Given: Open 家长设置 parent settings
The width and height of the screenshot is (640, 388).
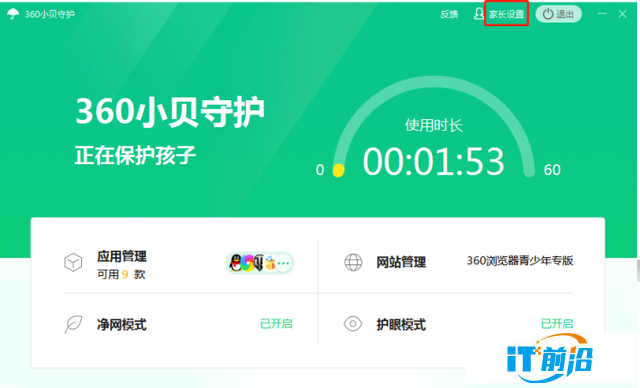Looking at the screenshot, I should tap(507, 14).
